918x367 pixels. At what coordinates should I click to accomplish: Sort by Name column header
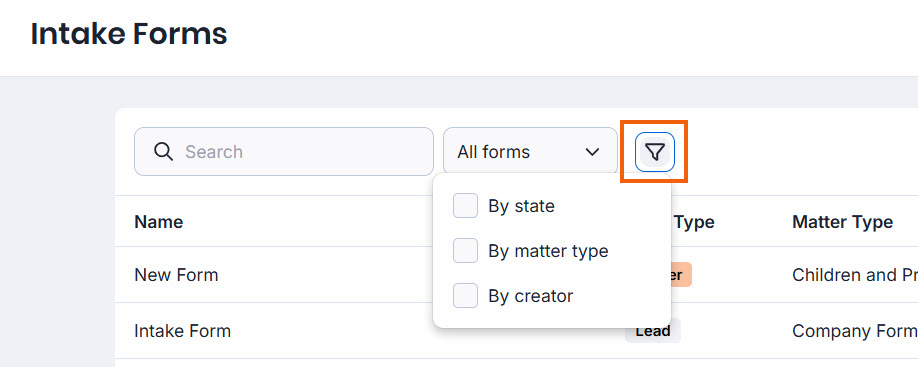pos(159,222)
